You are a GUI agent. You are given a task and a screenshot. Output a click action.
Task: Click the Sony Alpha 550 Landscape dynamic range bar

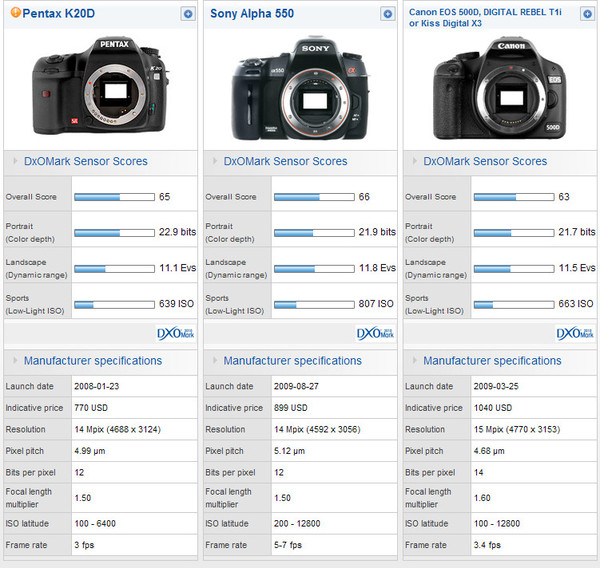coord(314,269)
